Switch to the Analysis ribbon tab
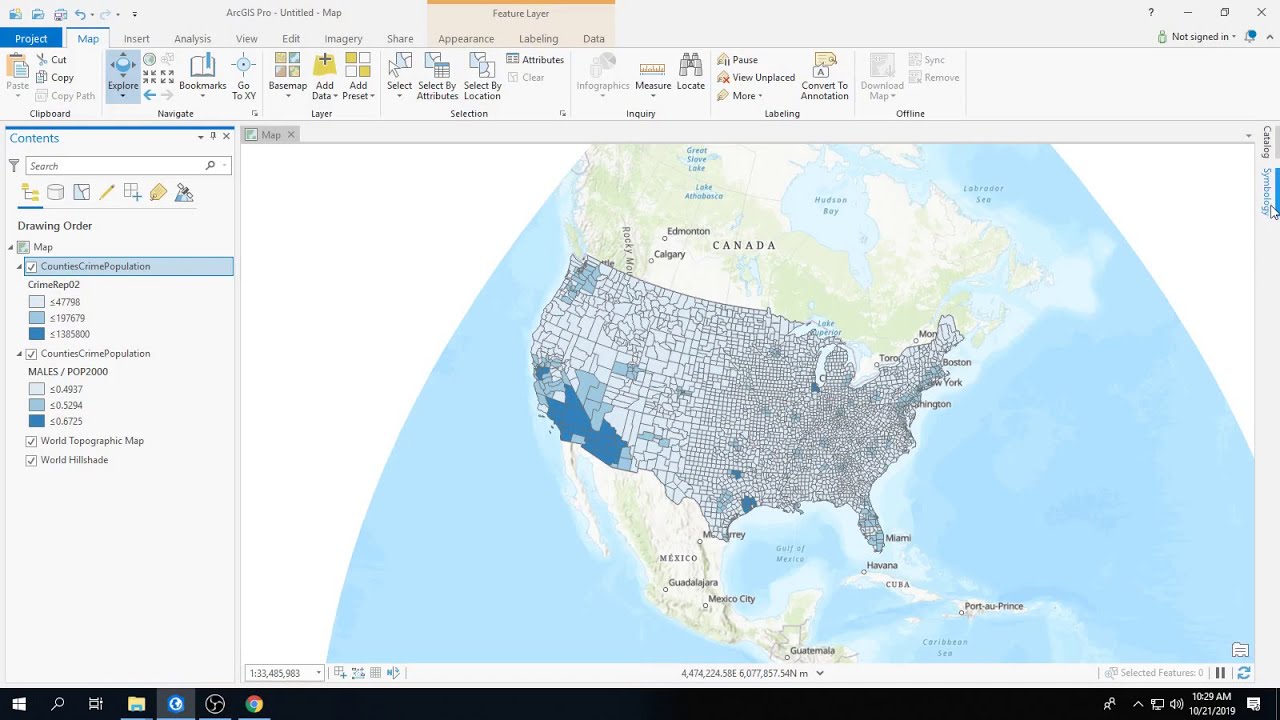1280x720 pixels. click(x=192, y=38)
